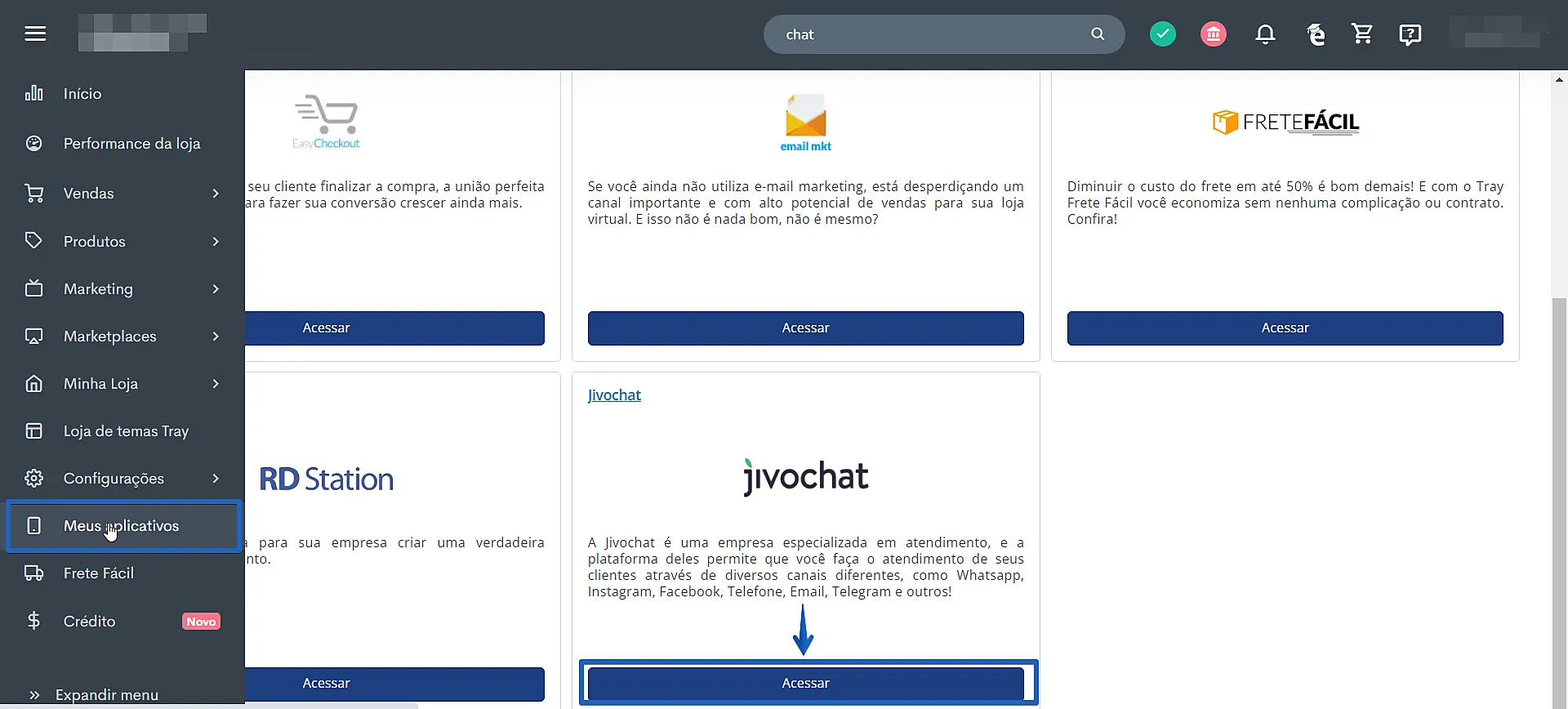
Task: Expand the Minha Loja submenu arrow
Action: pyautogui.click(x=216, y=384)
